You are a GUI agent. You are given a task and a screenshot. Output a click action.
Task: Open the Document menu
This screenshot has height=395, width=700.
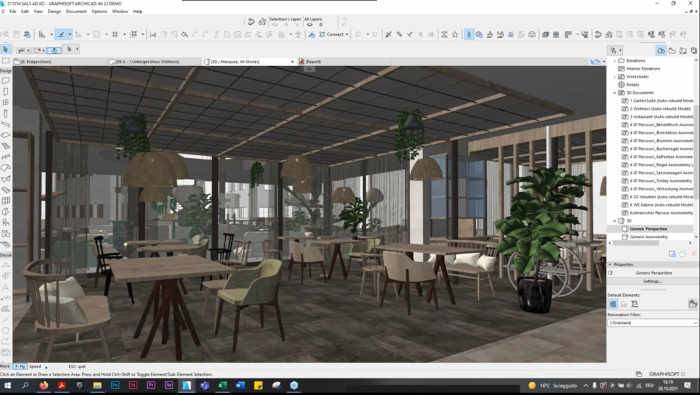(x=76, y=11)
